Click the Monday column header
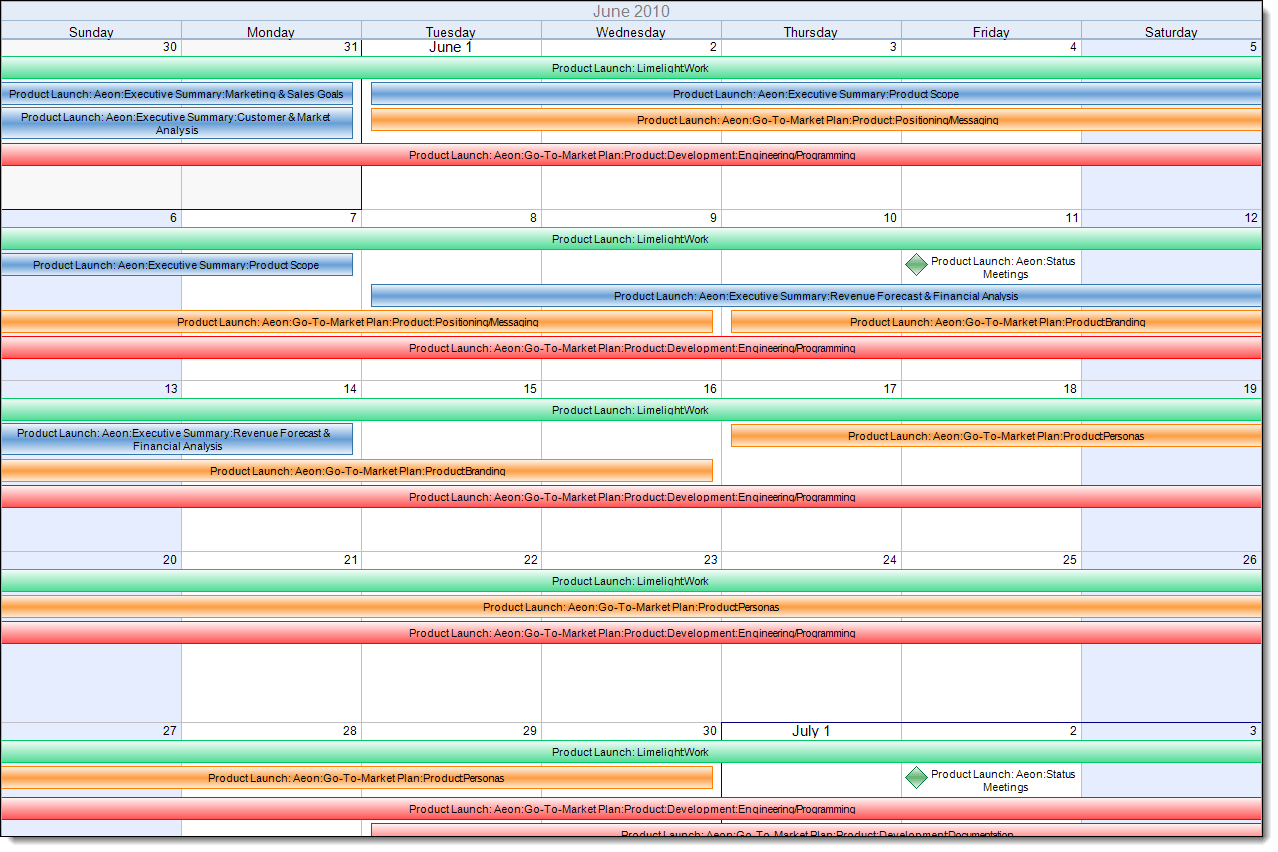This screenshot has height=852, width=1278. coord(271,32)
